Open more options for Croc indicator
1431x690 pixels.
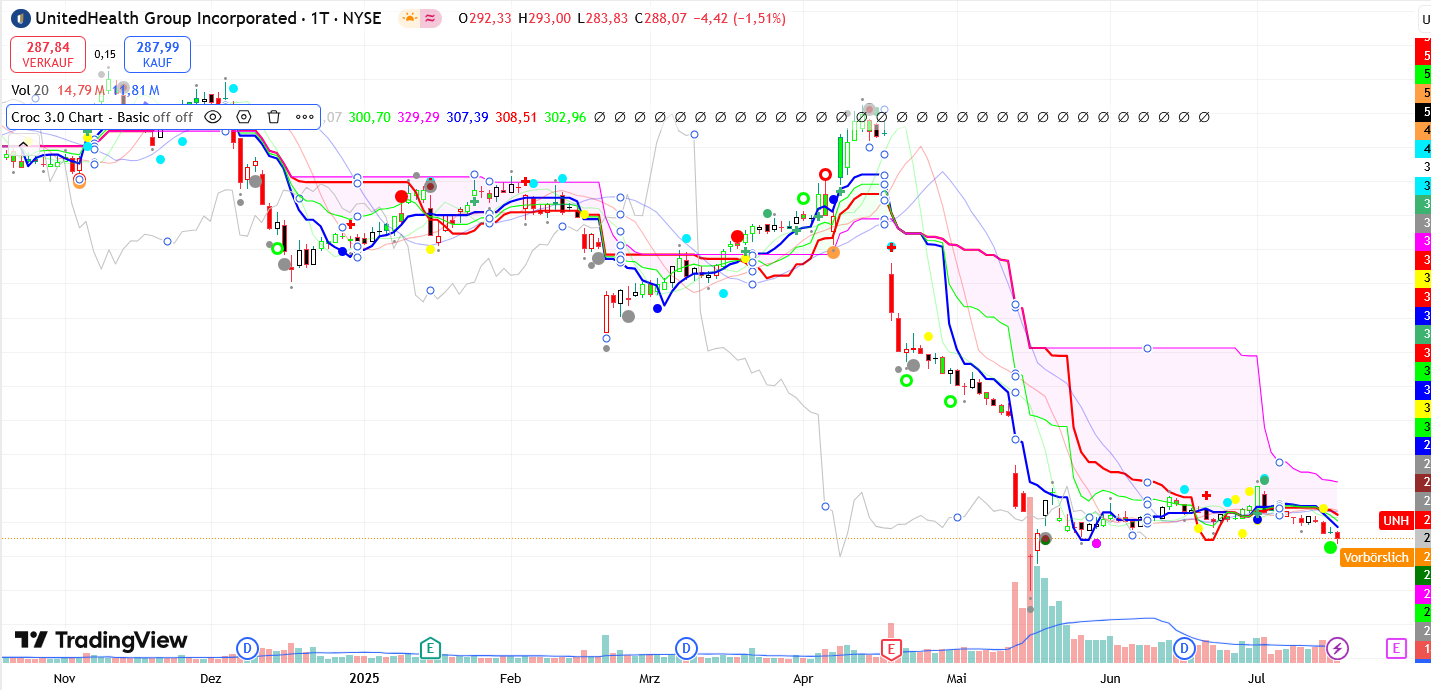(x=305, y=117)
